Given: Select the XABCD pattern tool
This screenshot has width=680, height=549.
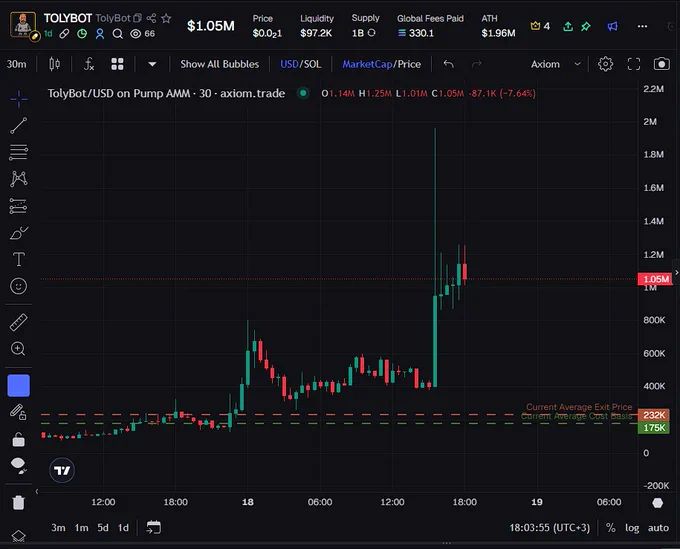Looking at the screenshot, I should coord(19,179).
